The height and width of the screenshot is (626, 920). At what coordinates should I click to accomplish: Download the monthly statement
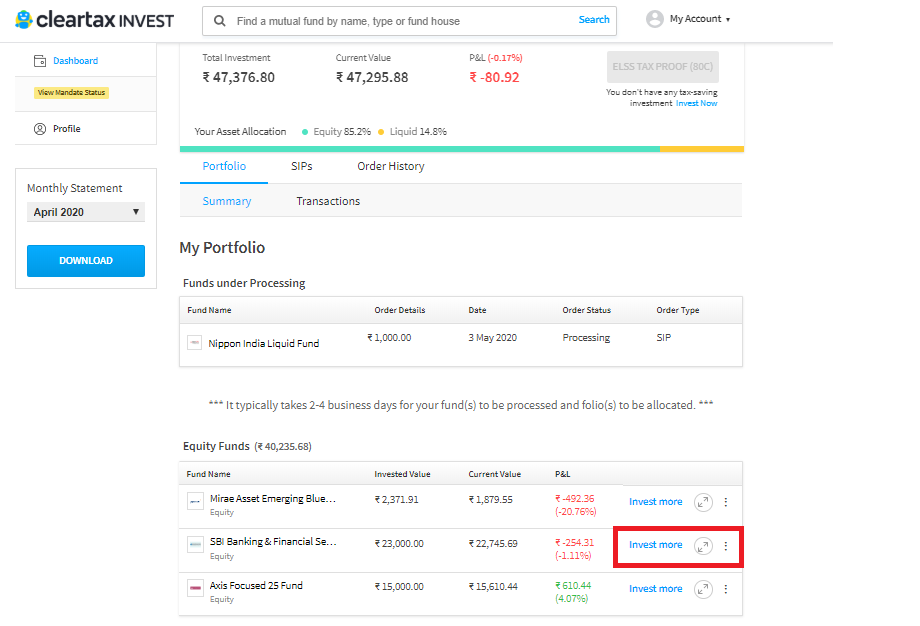tap(86, 260)
